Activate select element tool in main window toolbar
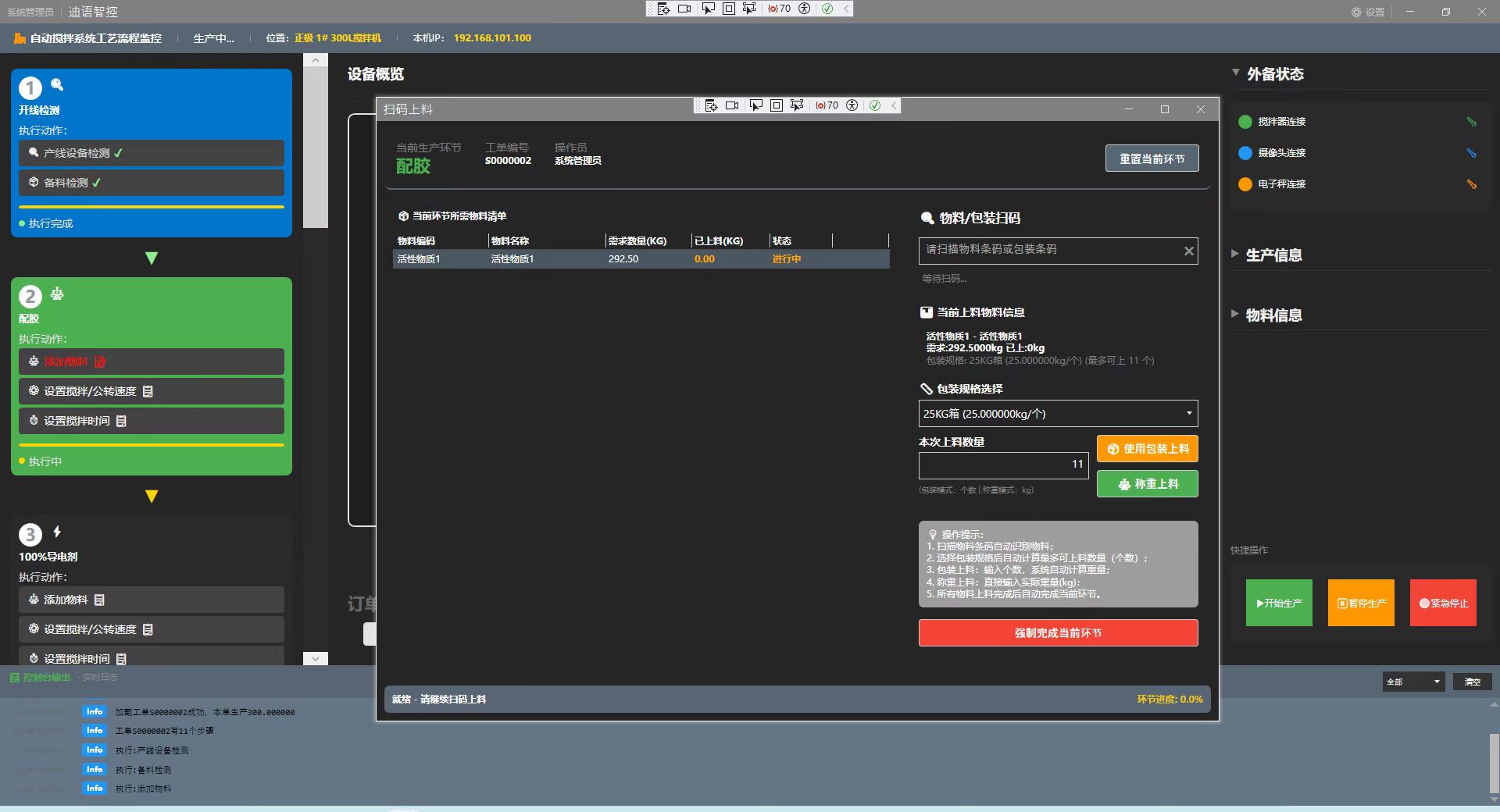Screen dimensions: 1500x812 point(708,9)
